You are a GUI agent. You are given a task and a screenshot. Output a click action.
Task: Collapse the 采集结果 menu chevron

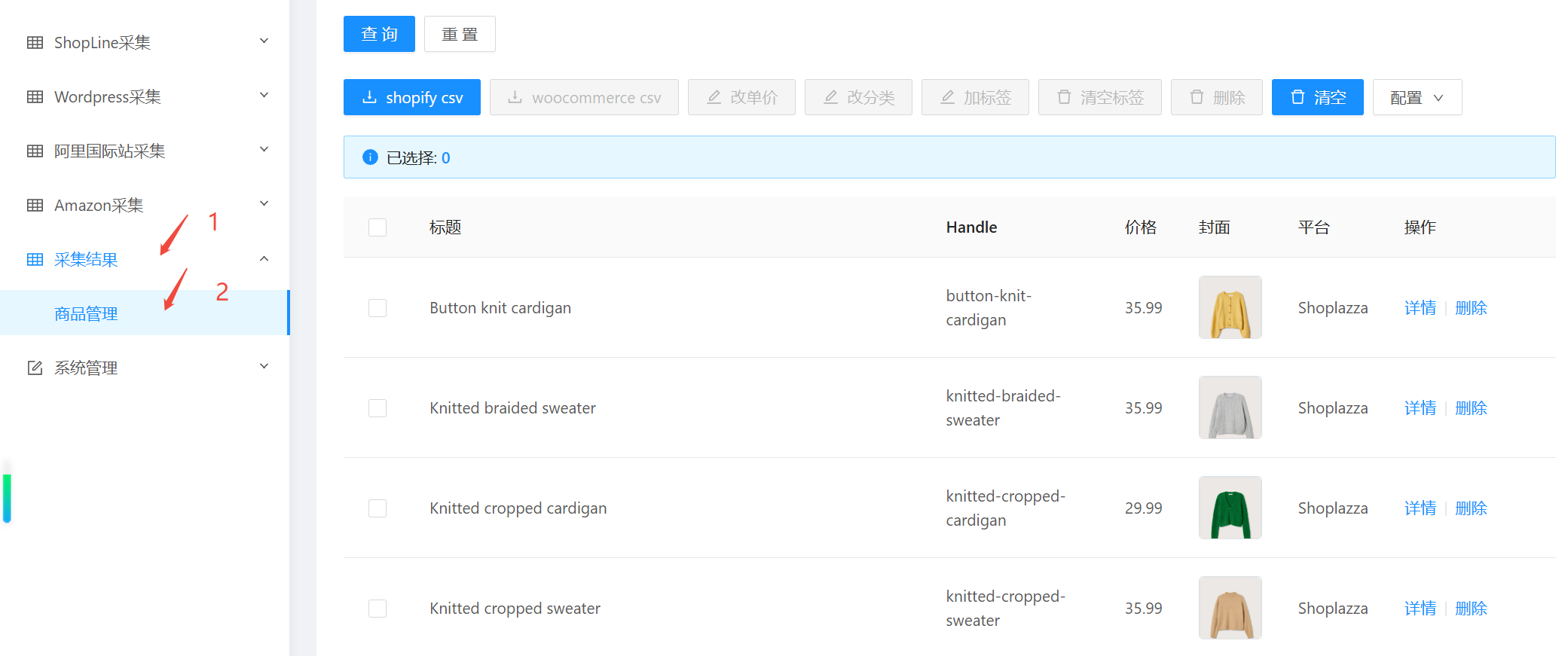(x=264, y=259)
